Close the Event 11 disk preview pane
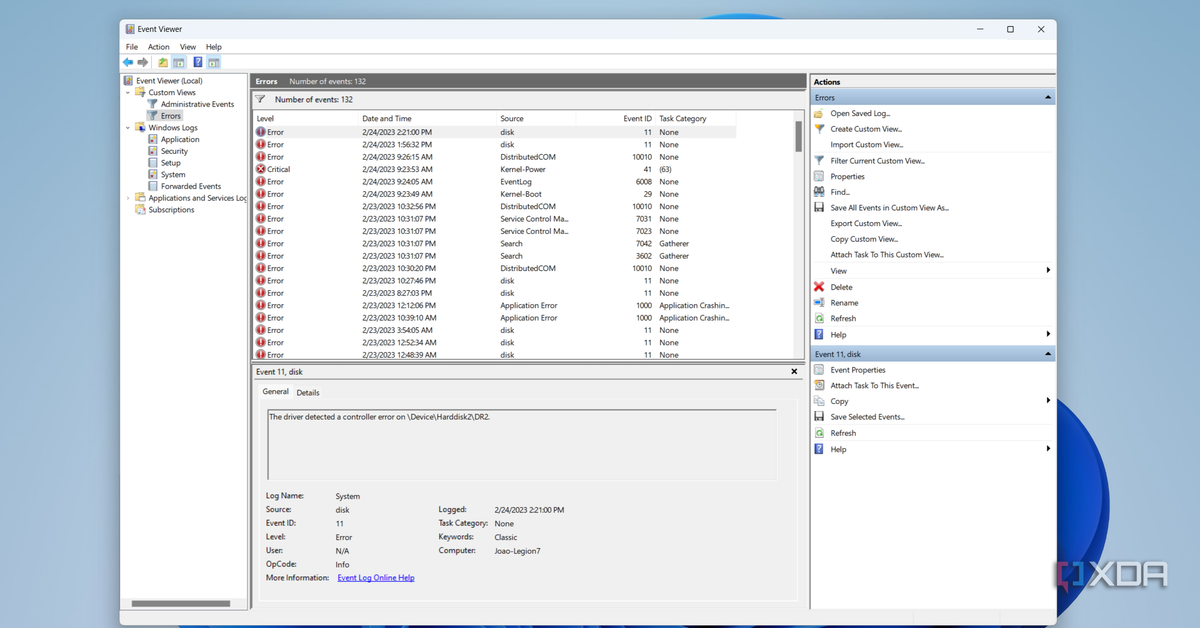This screenshot has height=628, width=1200. [795, 372]
